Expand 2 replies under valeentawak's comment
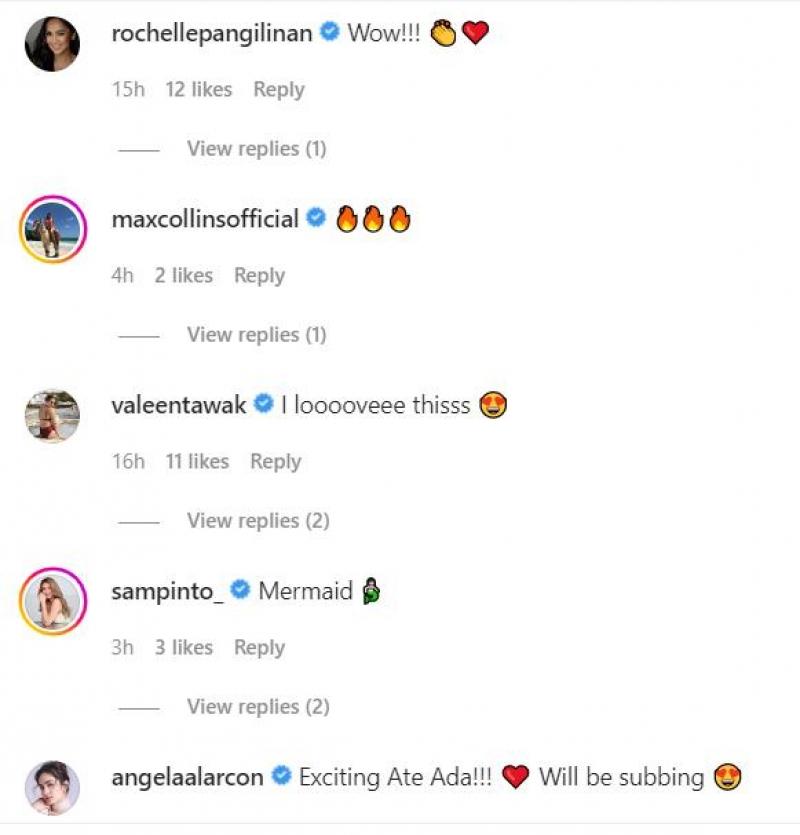800x835 pixels. pos(257,521)
